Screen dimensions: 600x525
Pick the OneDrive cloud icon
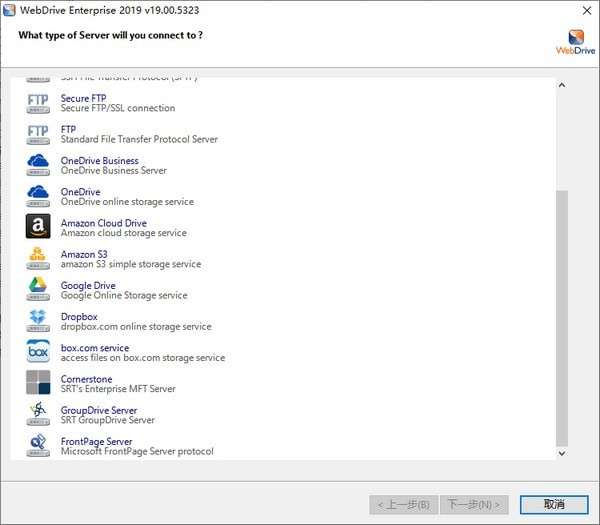38,196
